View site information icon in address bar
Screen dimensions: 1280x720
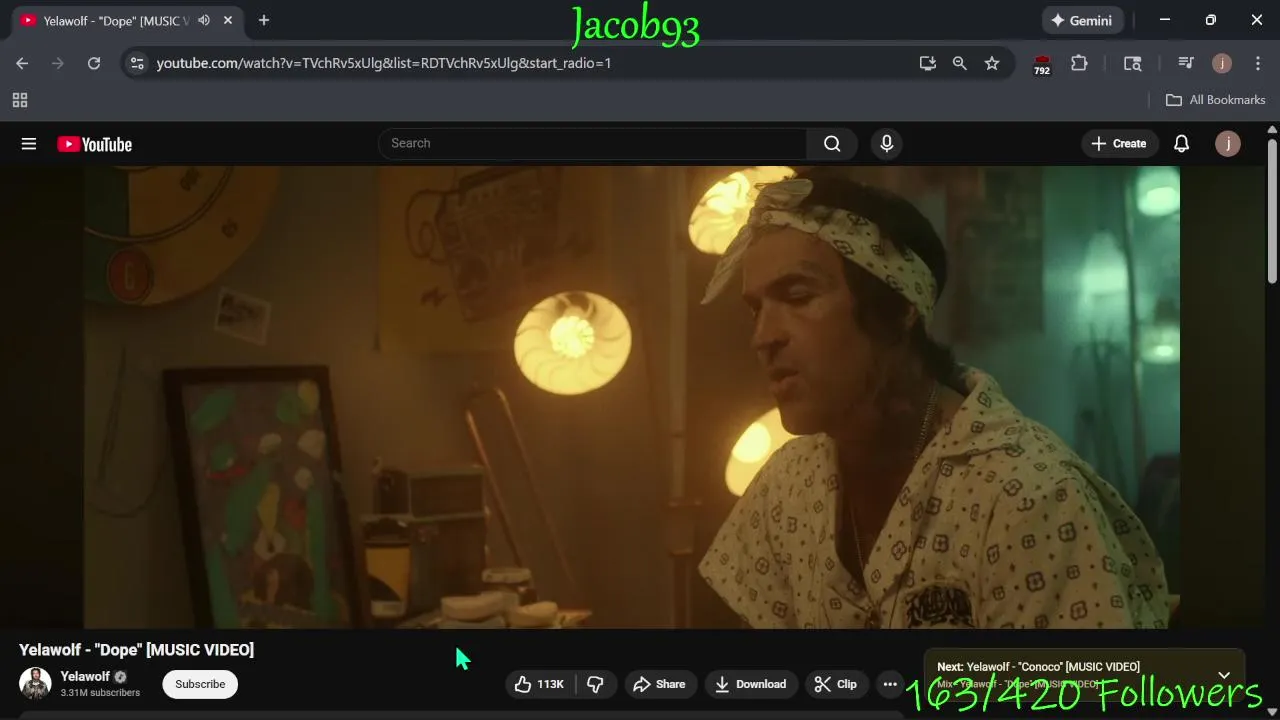pos(138,63)
